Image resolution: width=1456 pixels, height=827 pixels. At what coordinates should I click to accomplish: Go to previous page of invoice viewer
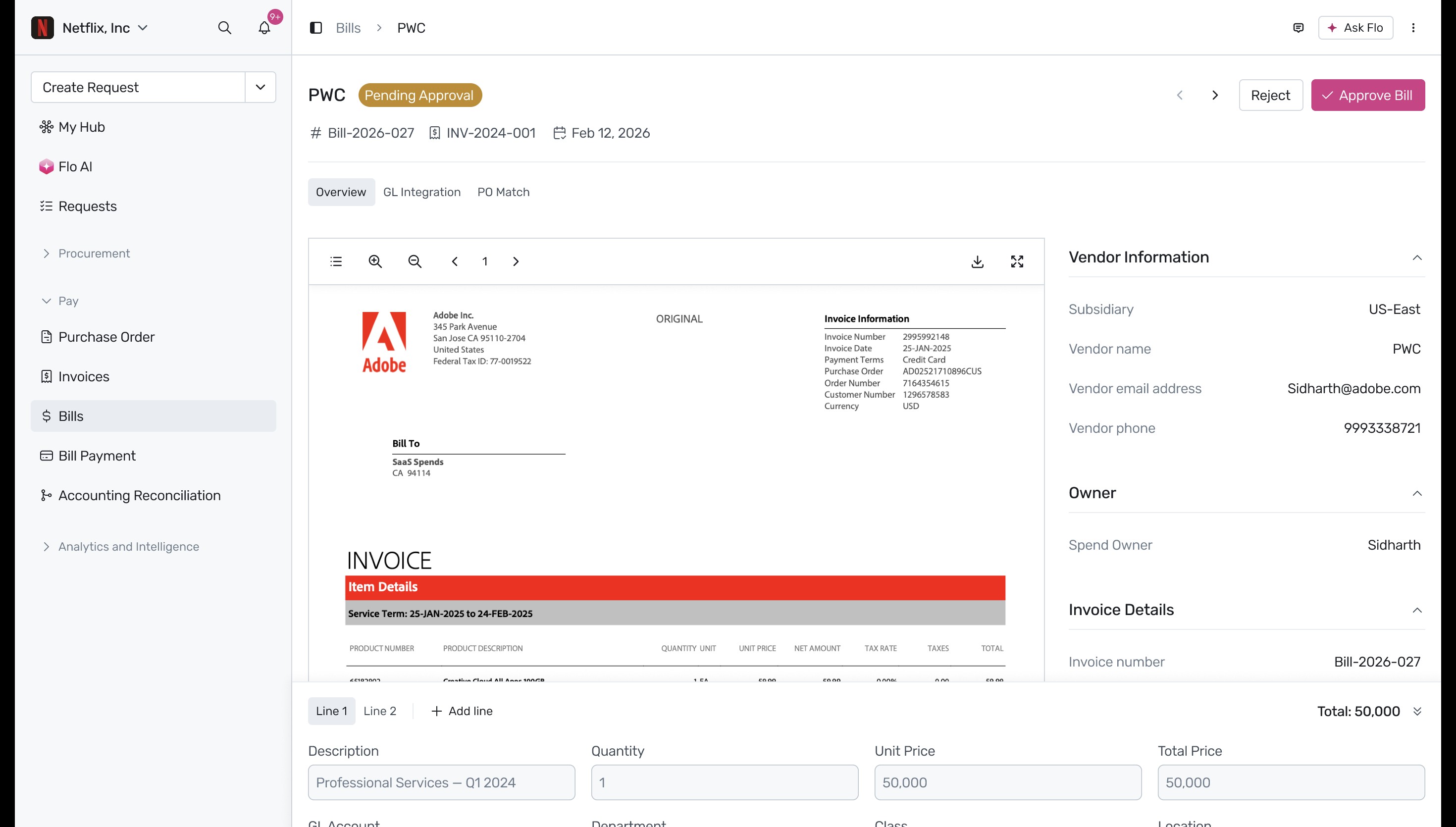454,261
